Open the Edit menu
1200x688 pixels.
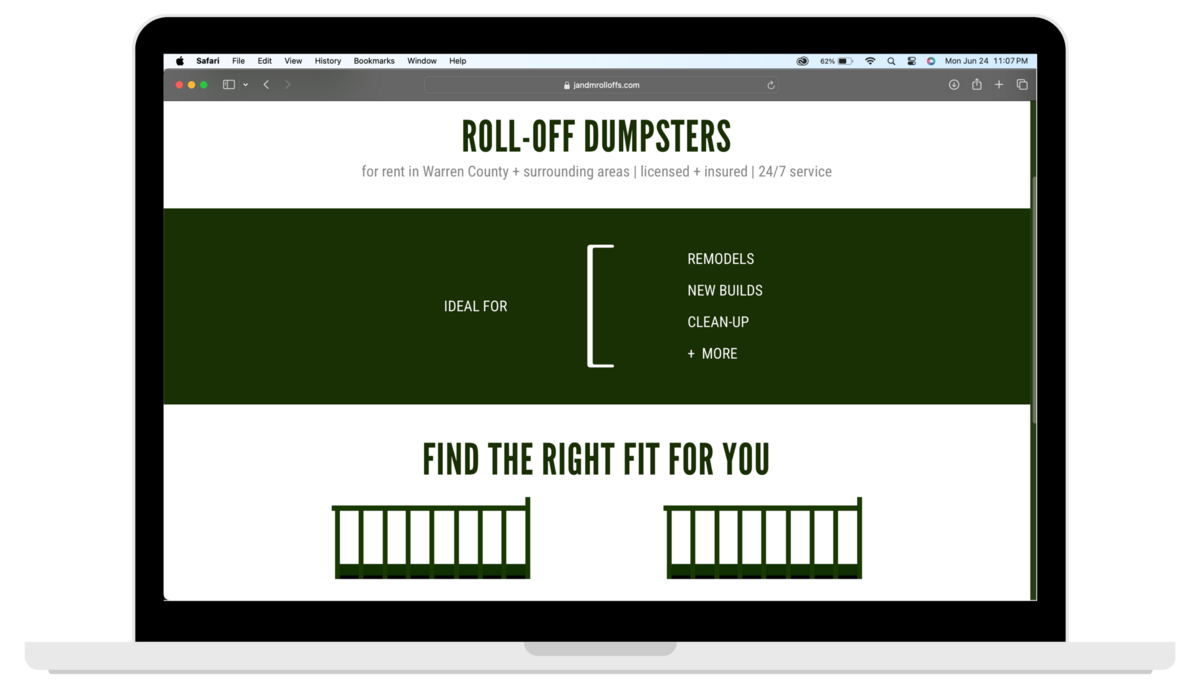click(264, 61)
